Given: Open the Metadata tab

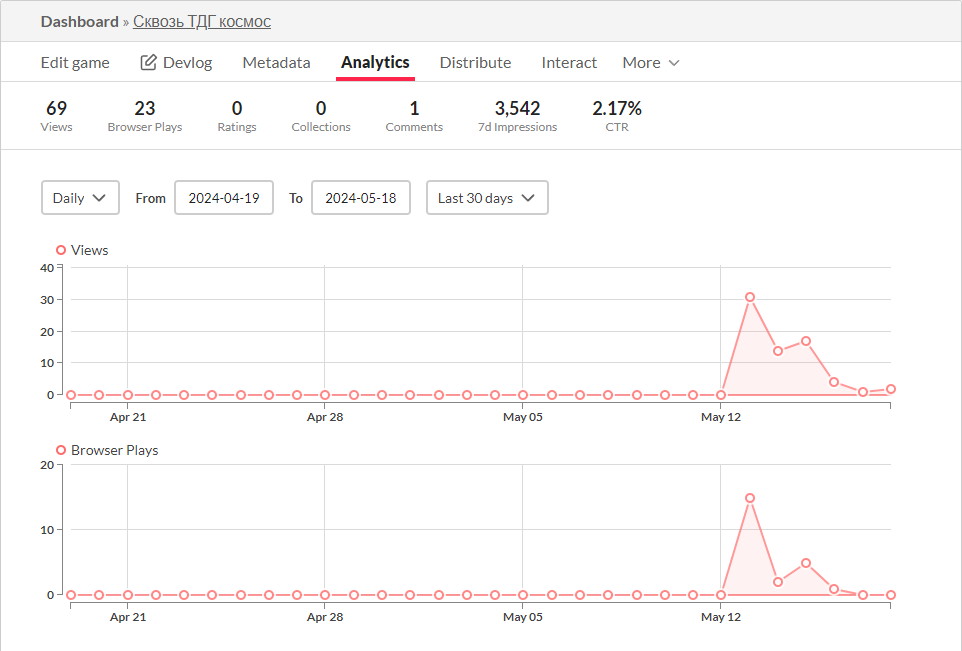Looking at the screenshot, I should coord(276,63).
